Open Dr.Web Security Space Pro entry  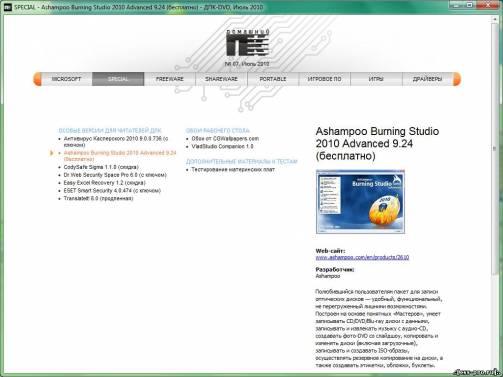[115, 175]
